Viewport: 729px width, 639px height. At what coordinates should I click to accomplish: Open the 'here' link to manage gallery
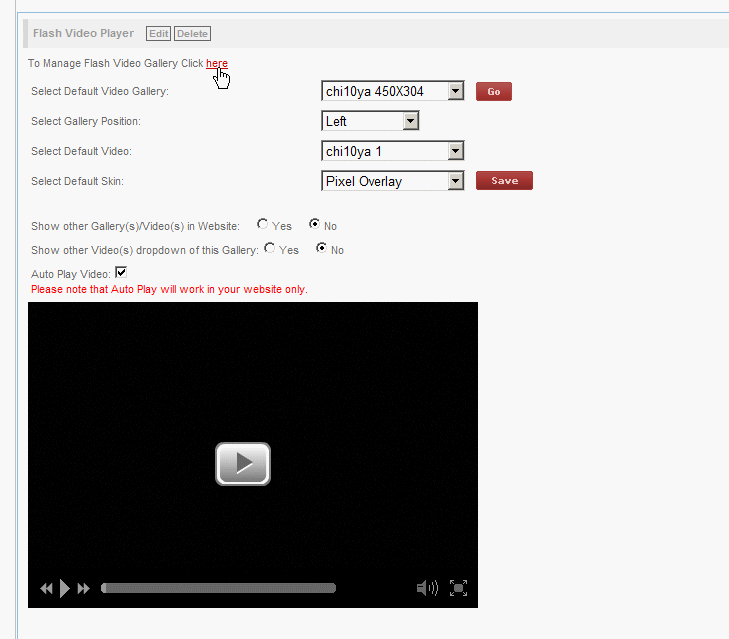(217, 63)
